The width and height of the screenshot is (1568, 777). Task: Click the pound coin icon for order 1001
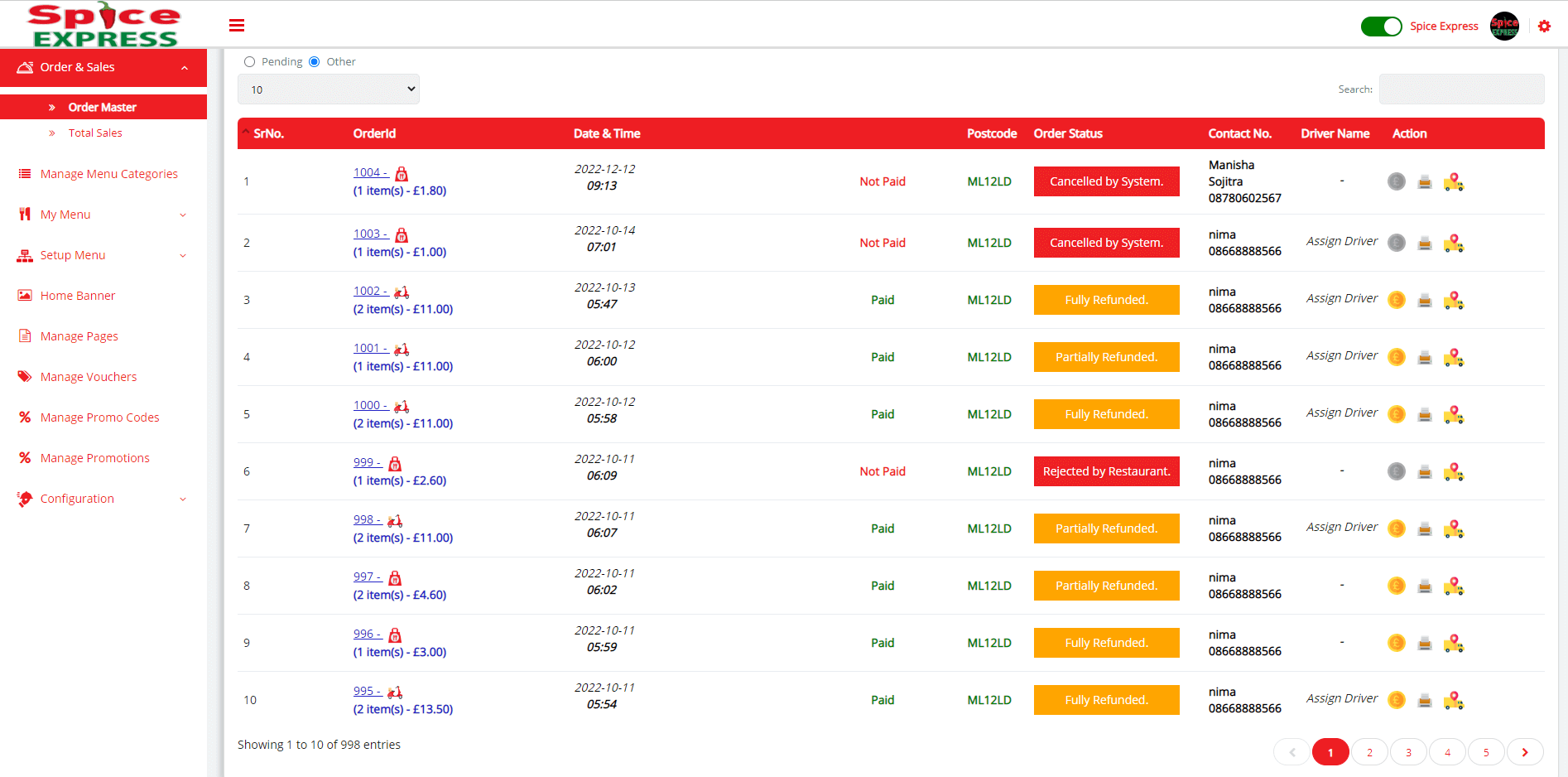click(1397, 357)
